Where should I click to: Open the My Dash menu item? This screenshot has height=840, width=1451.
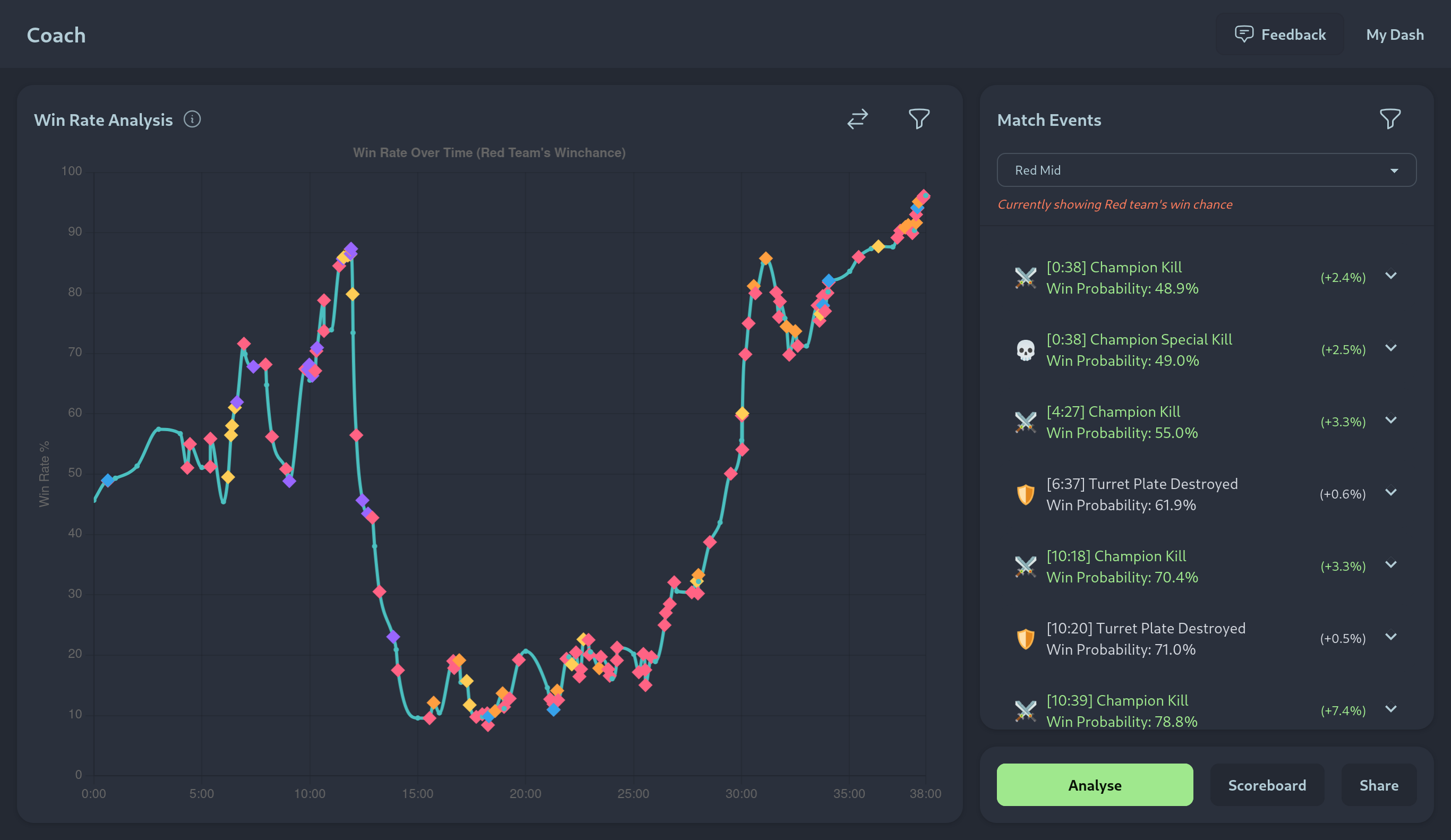[x=1394, y=35]
